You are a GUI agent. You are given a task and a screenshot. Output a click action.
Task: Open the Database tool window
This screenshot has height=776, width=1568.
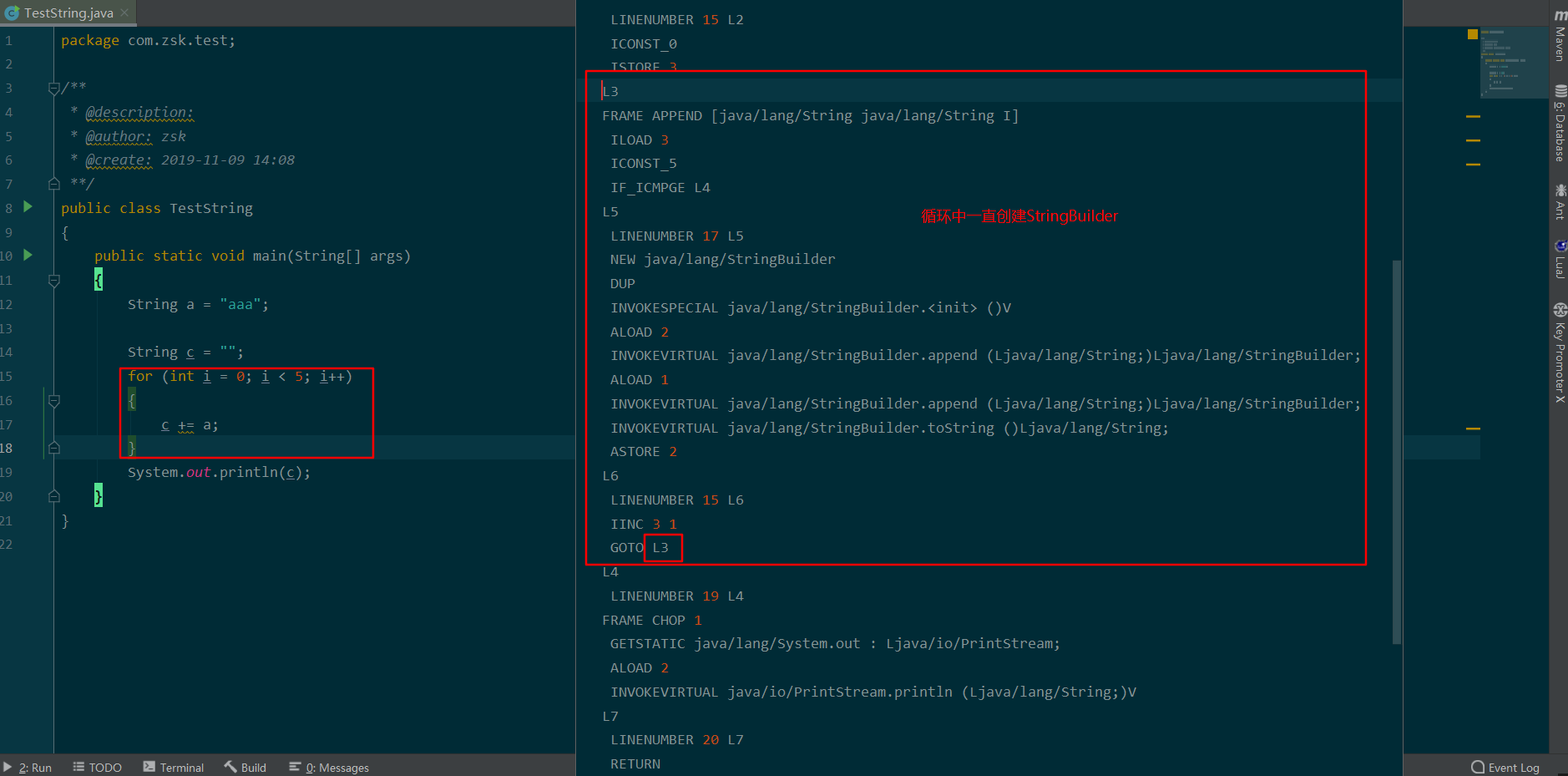coord(1559,124)
